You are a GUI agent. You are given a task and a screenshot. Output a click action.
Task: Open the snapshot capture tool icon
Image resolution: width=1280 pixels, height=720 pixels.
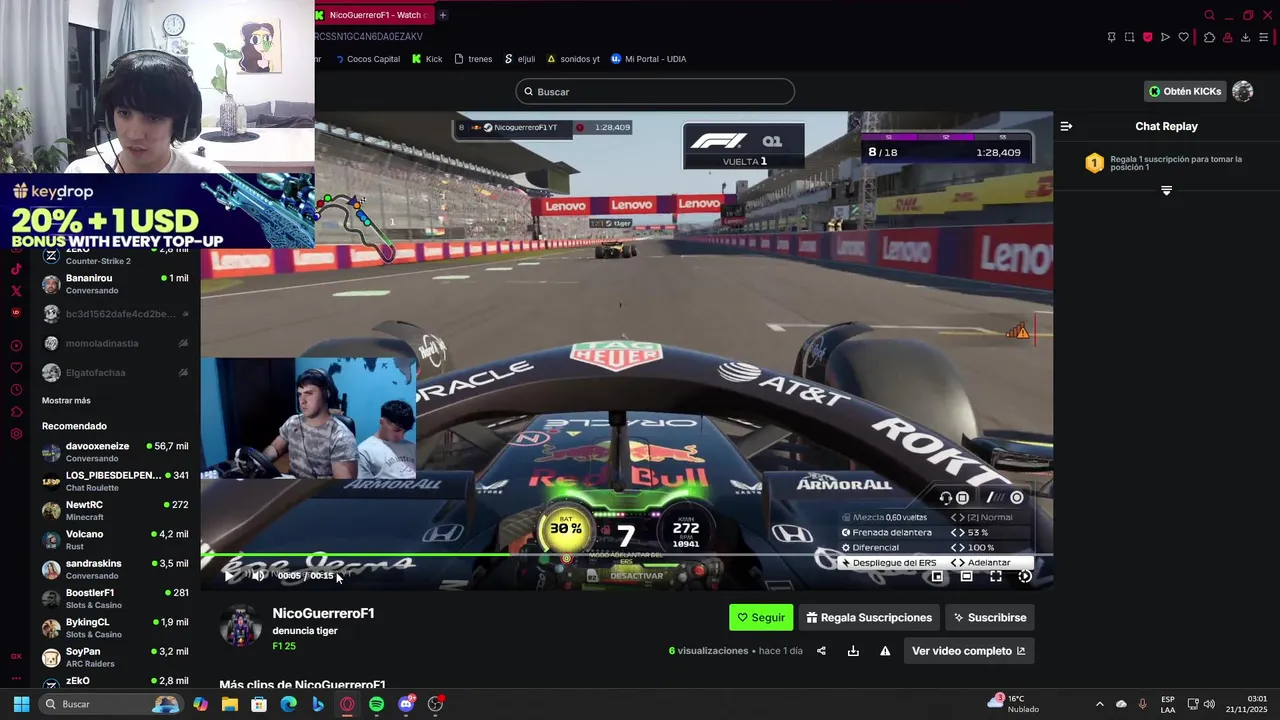[1129, 37]
